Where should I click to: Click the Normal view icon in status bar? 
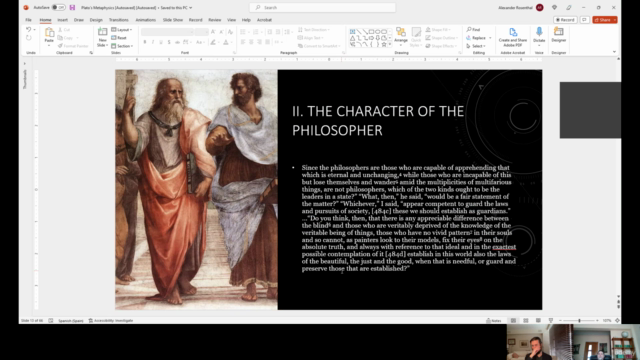click(x=513, y=320)
